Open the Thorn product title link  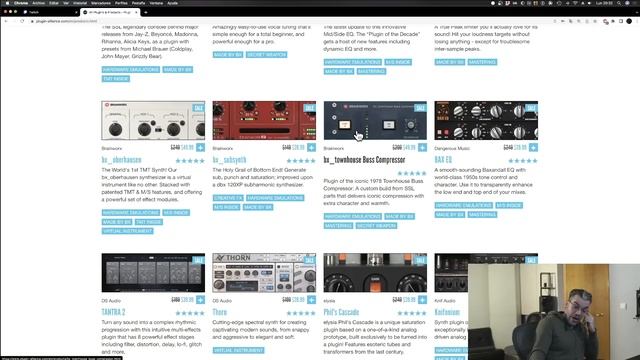(x=220, y=312)
